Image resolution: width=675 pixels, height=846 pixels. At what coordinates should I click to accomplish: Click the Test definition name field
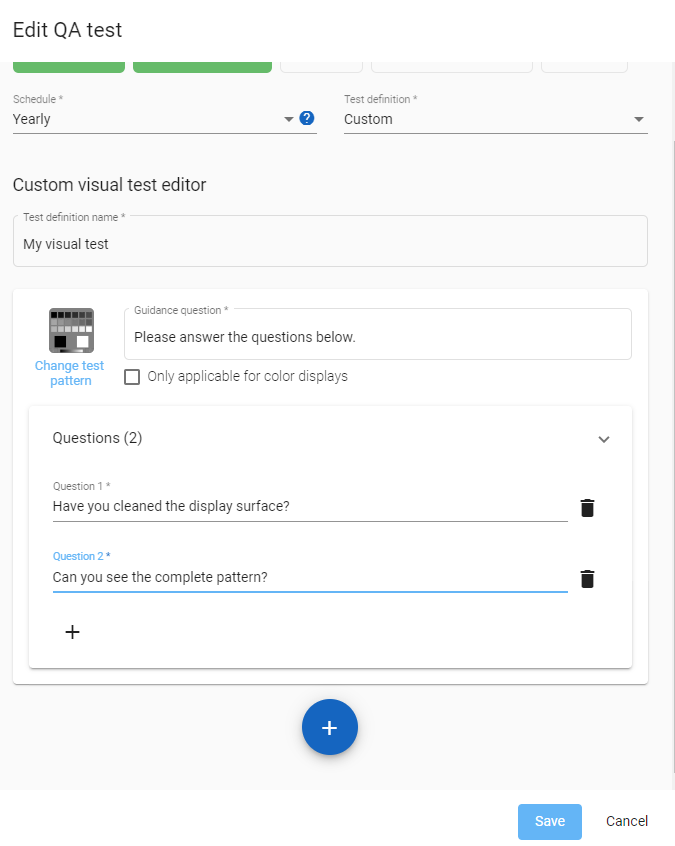pyautogui.click(x=330, y=244)
